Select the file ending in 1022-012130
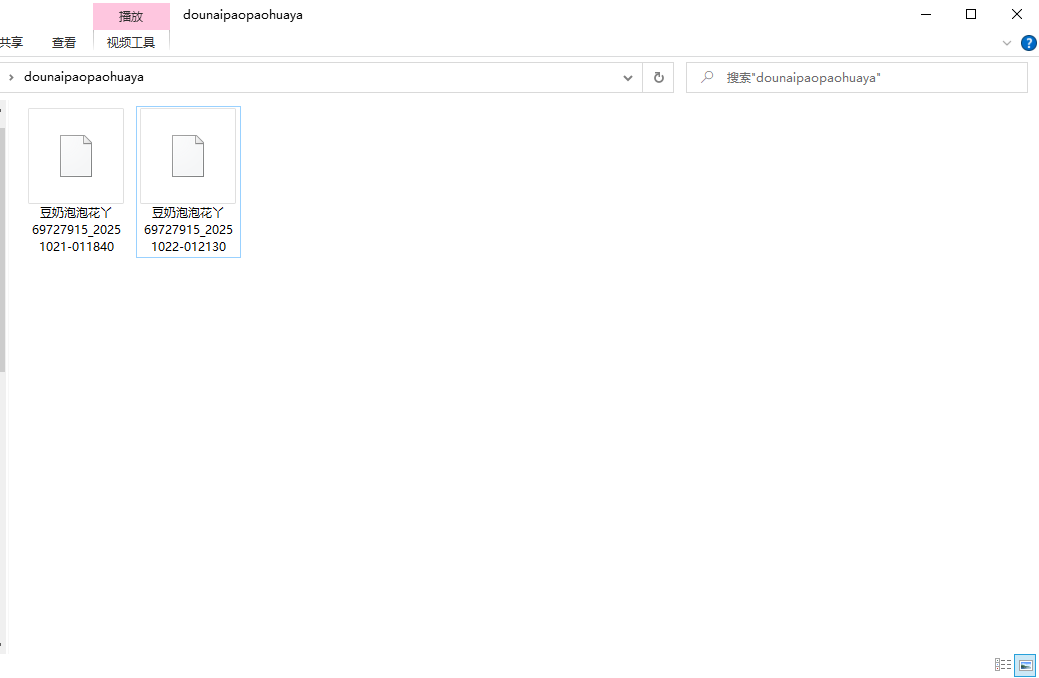 188,156
